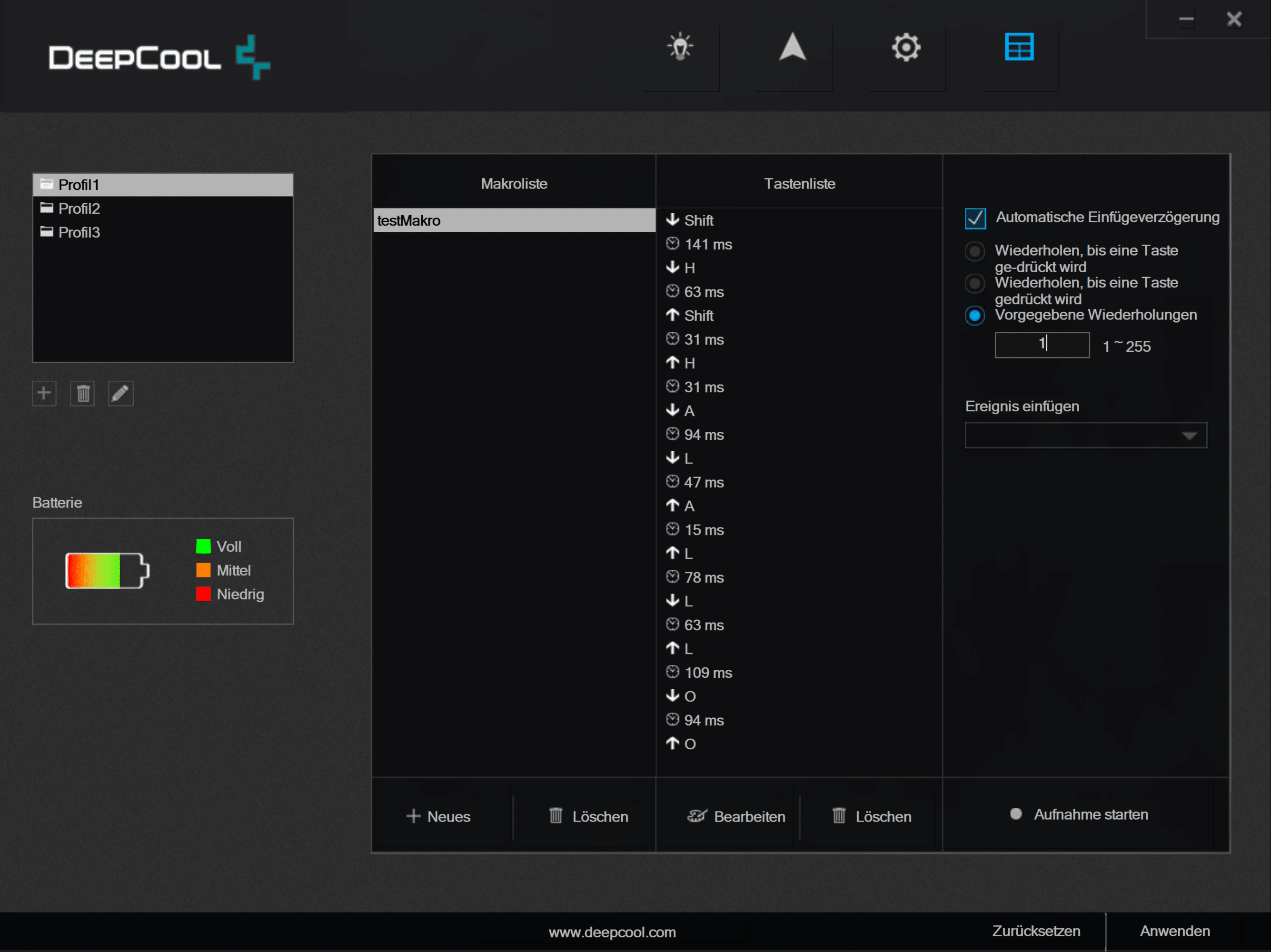
Task: Open the macro table tab icon
Action: 1019,47
